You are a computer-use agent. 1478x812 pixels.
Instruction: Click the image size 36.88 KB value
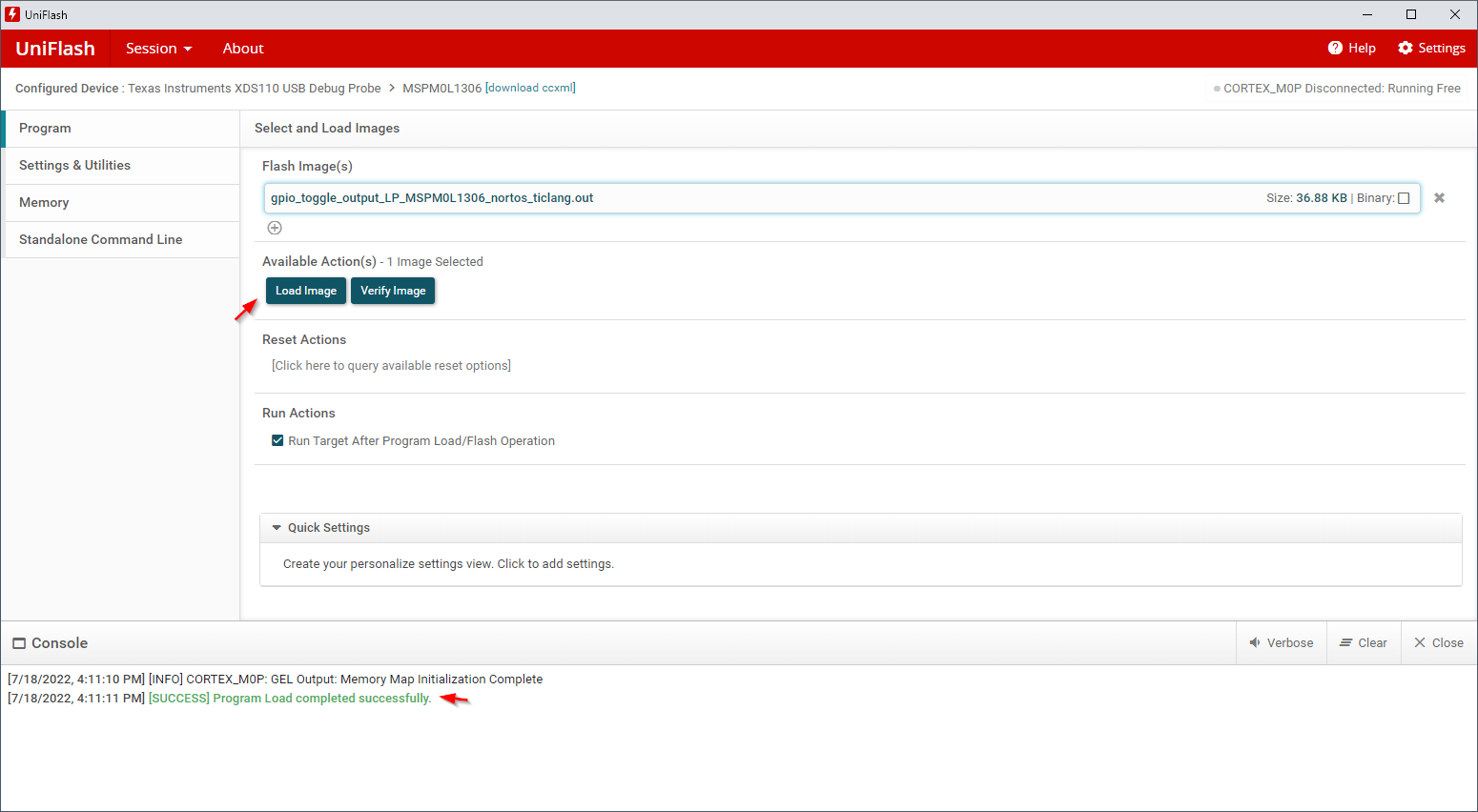[1322, 198]
